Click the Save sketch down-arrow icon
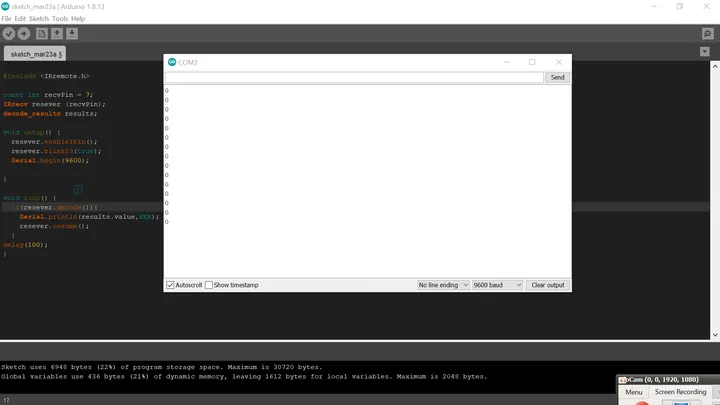The image size is (720, 405). pyautogui.click(x=72, y=34)
